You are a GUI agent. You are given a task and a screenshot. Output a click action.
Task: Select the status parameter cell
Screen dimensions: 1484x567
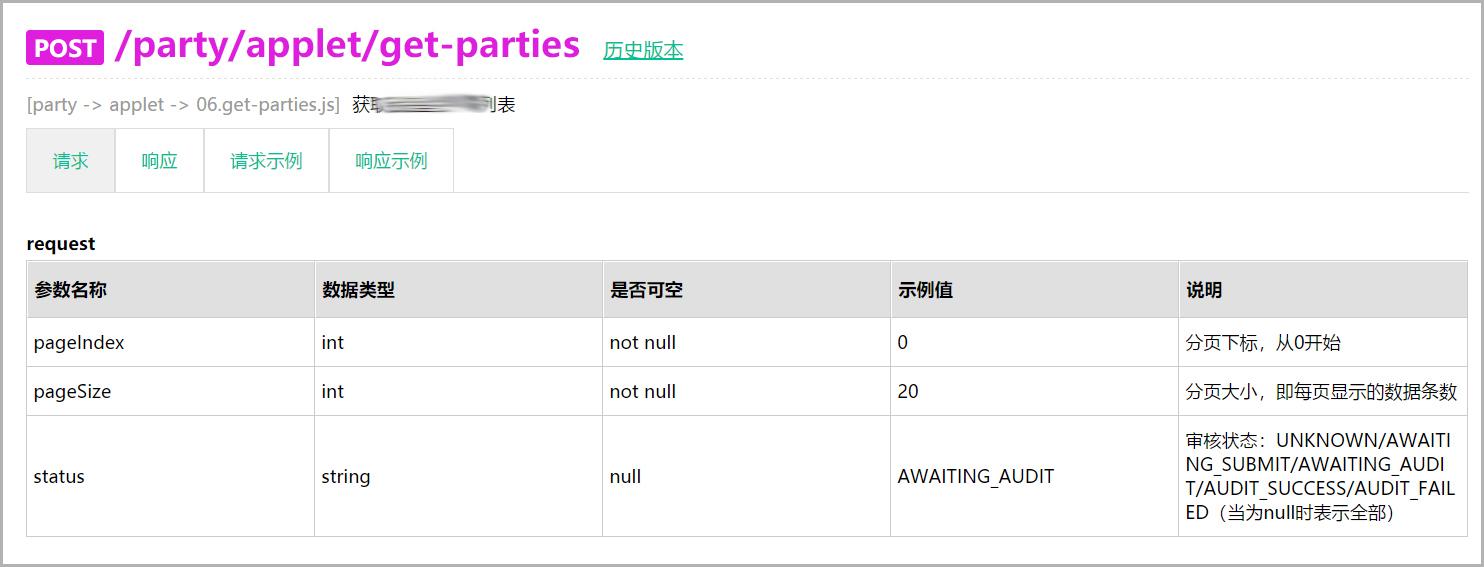[x=59, y=477]
